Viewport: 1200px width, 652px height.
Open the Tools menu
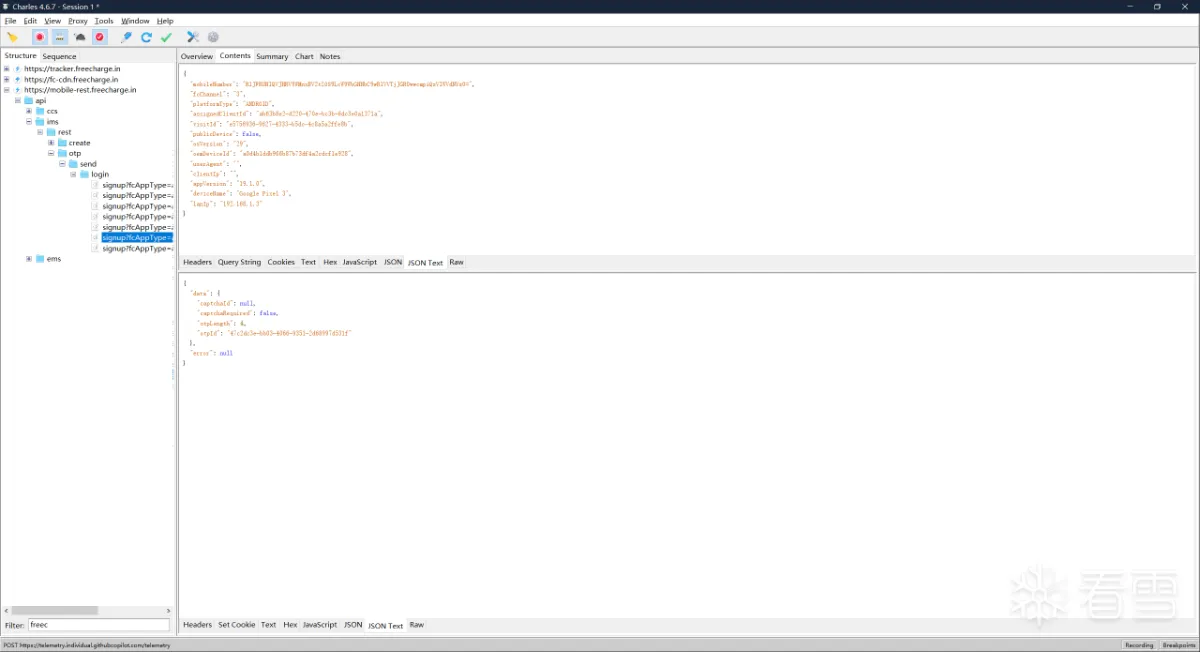pyautogui.click(x=104, y=21)
